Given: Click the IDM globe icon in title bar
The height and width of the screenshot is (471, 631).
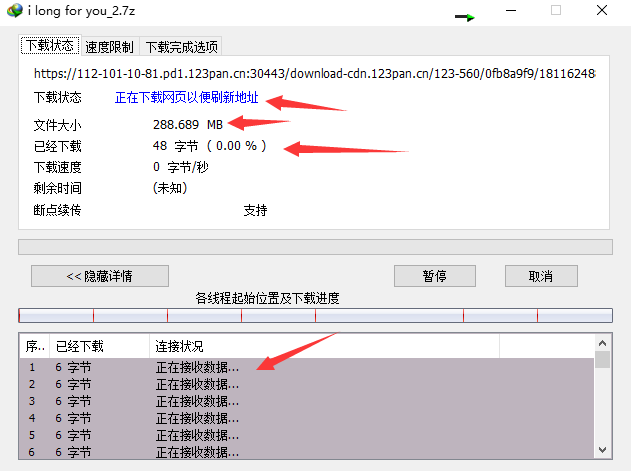Looking at the screenshot, I should coord(15,10).
